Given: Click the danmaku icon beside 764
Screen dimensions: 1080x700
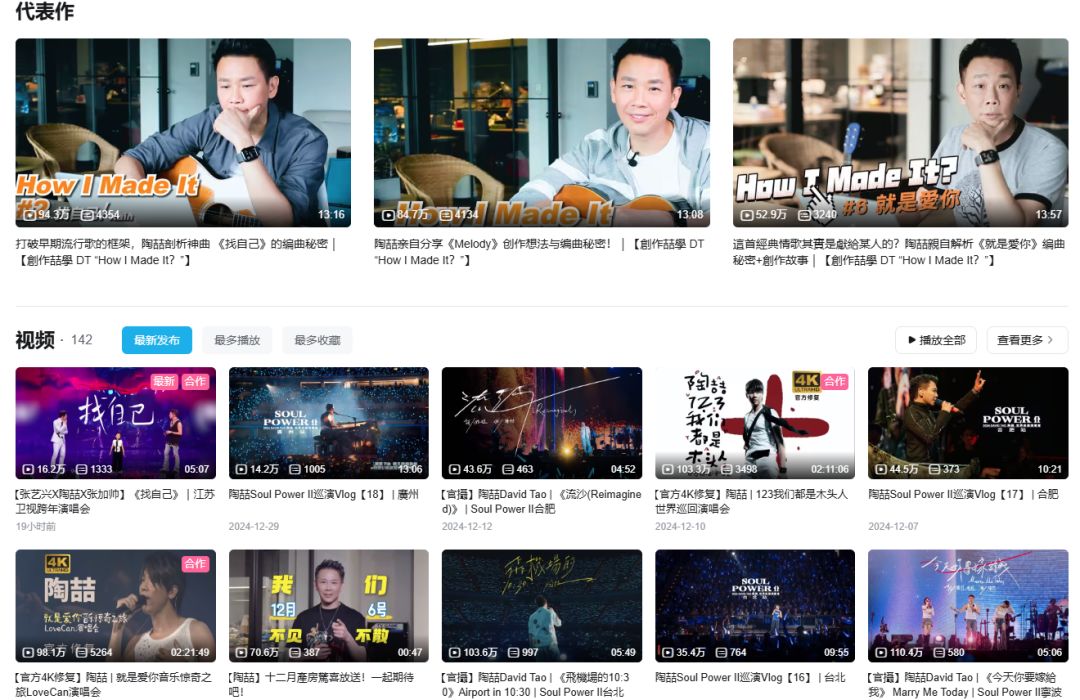Looking at the screenshot, I should coord(721,652).
